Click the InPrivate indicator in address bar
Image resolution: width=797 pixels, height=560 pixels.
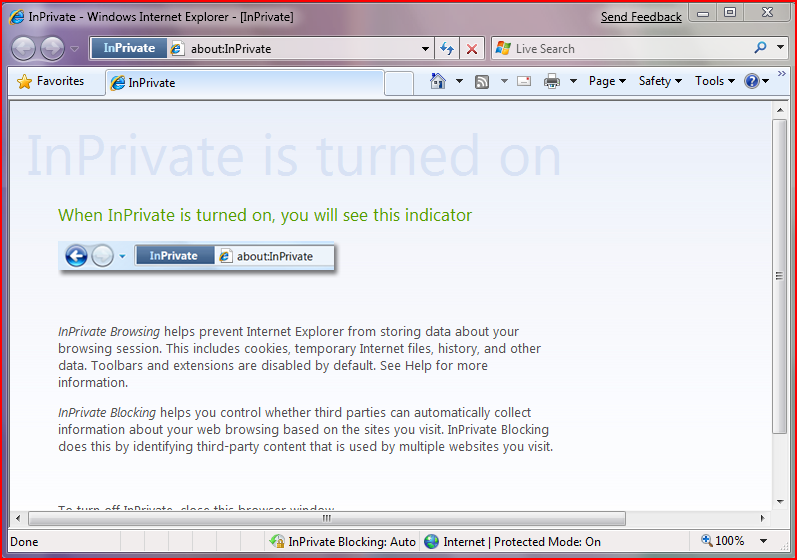coord(129,48)
